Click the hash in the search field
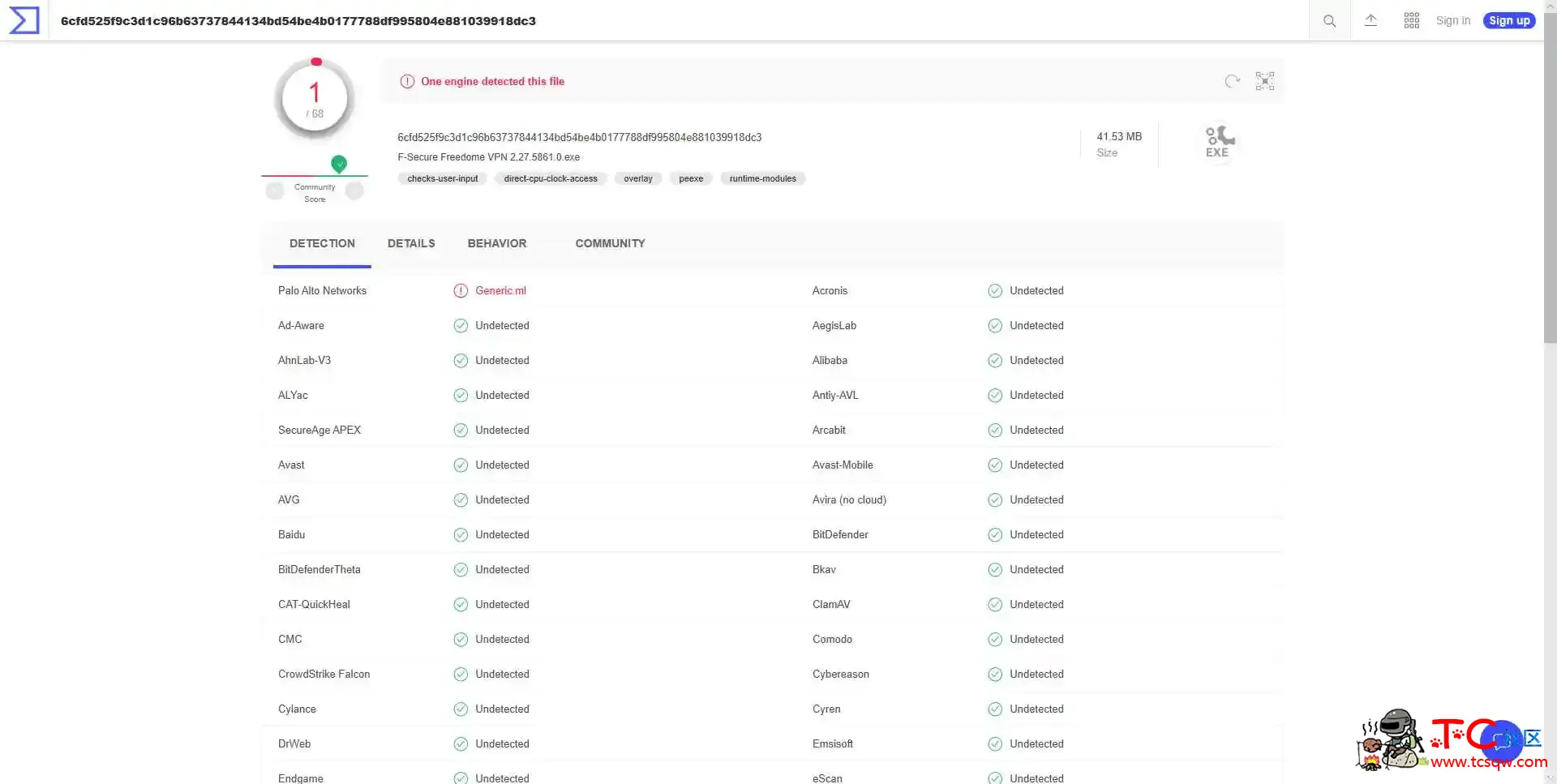The image size is (1557, 784). tap(298, 21)
